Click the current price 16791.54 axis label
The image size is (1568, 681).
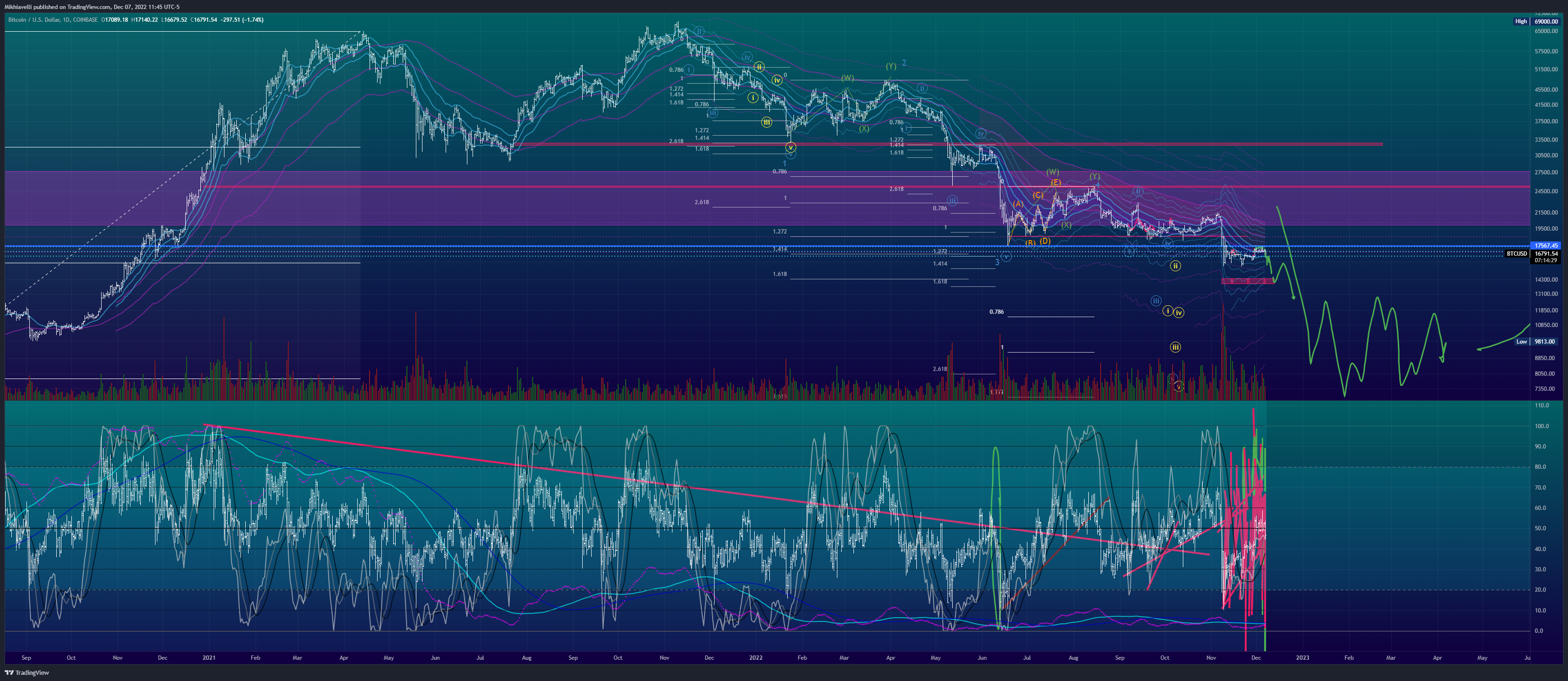pyautogui.click(x=1546, y=254)
